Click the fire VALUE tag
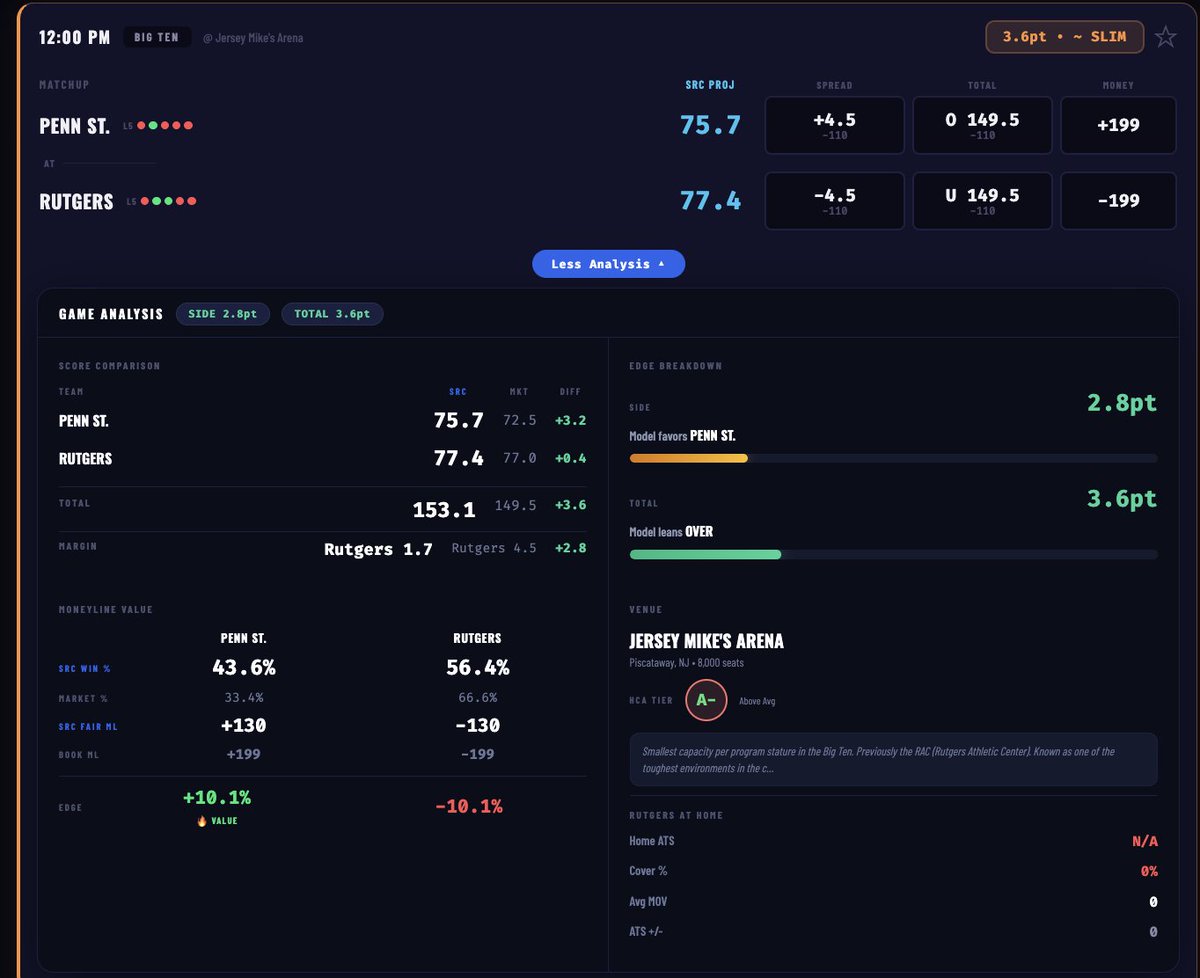Screen dimensions: 1200x978 217,821
